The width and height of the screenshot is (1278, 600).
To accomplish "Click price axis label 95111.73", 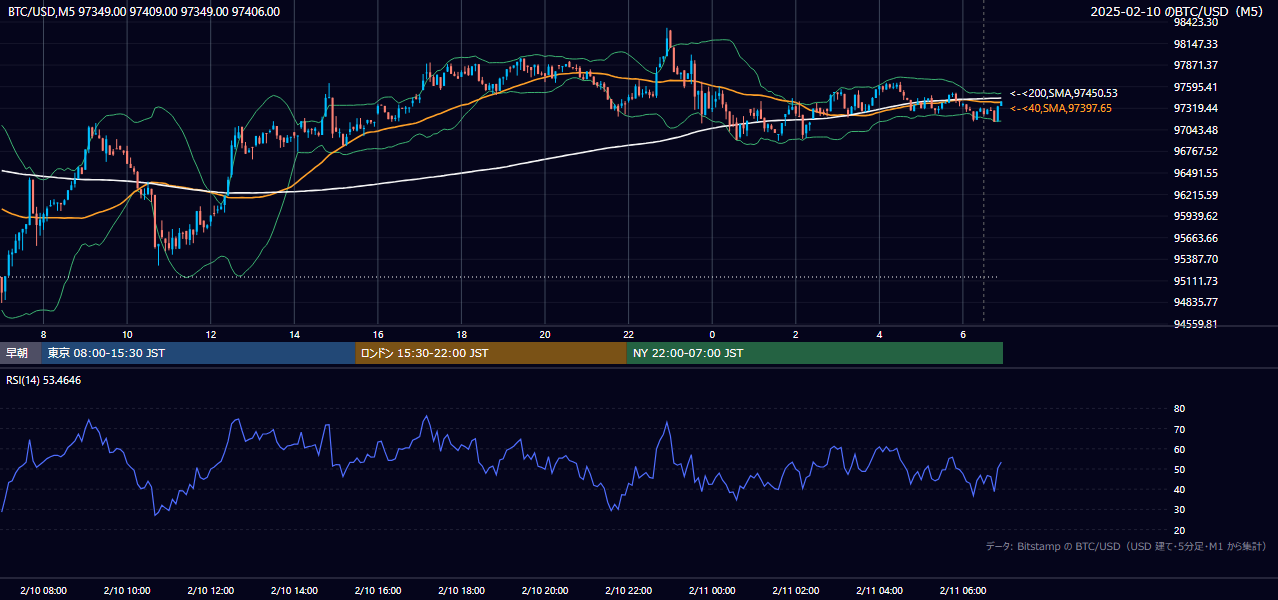I will (1196, 281).
